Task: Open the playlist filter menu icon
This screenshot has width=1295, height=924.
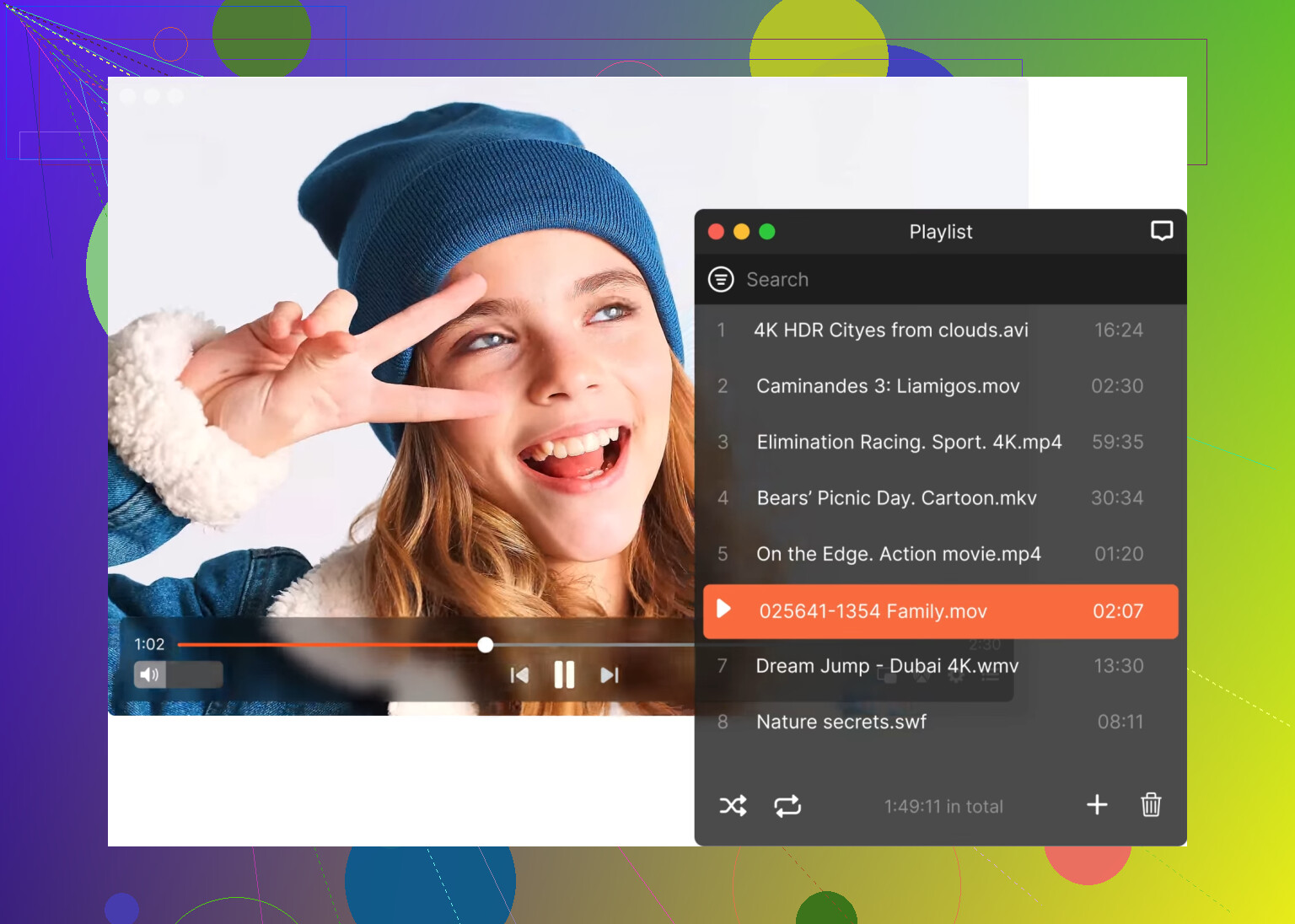Action: 721,279
